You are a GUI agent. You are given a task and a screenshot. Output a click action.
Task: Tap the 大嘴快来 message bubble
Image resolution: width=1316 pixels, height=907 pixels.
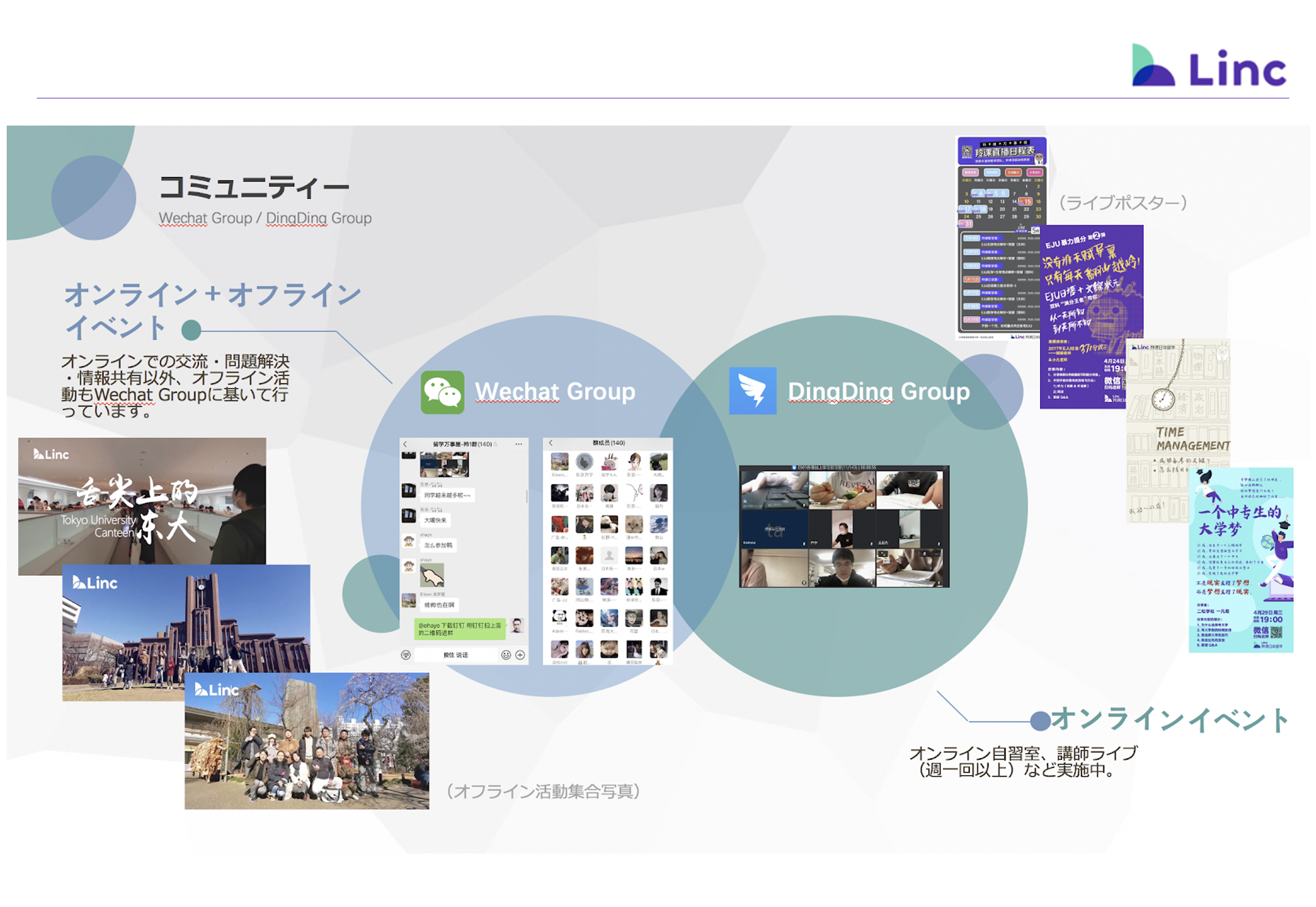click(x=436, y=520)
